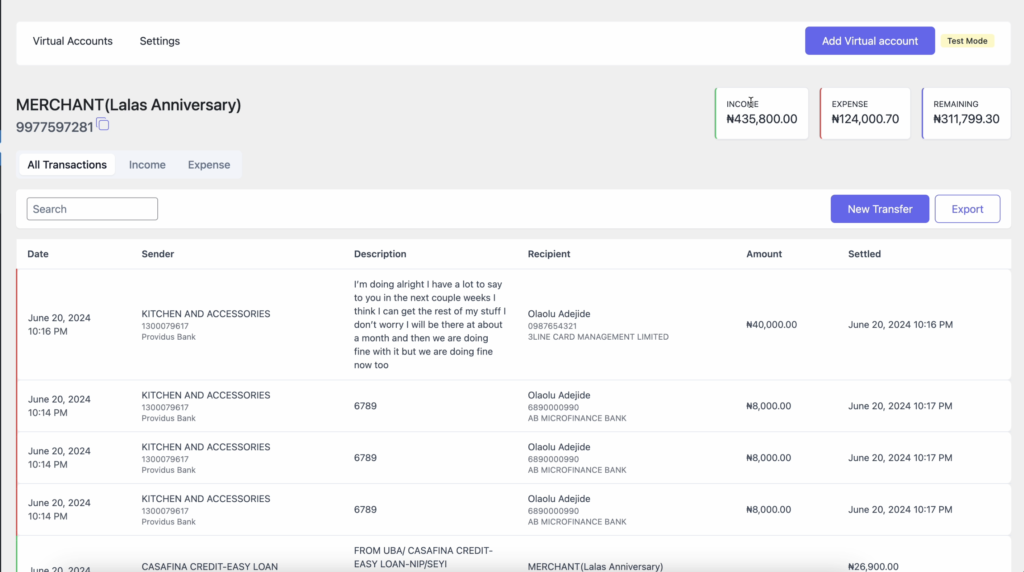
Task: Switch to the Expense tab
Action: [x=209, y=165]
